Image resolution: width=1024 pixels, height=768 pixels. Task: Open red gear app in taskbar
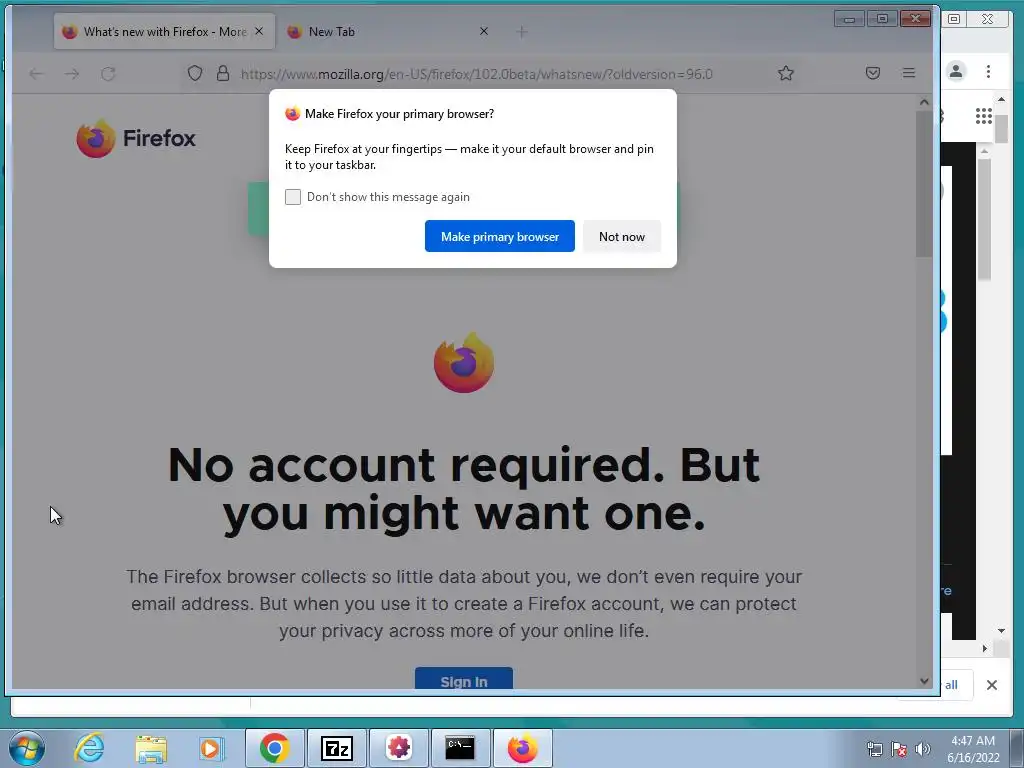click(398, 748)
